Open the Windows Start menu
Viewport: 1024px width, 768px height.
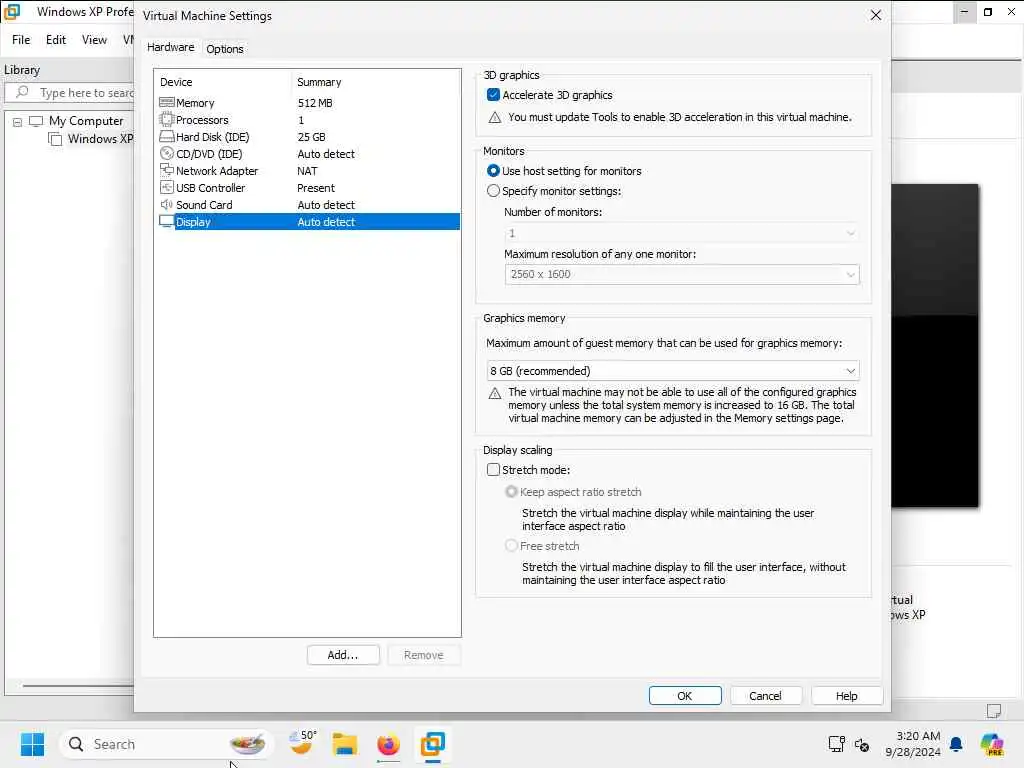(x=32, y=744)
